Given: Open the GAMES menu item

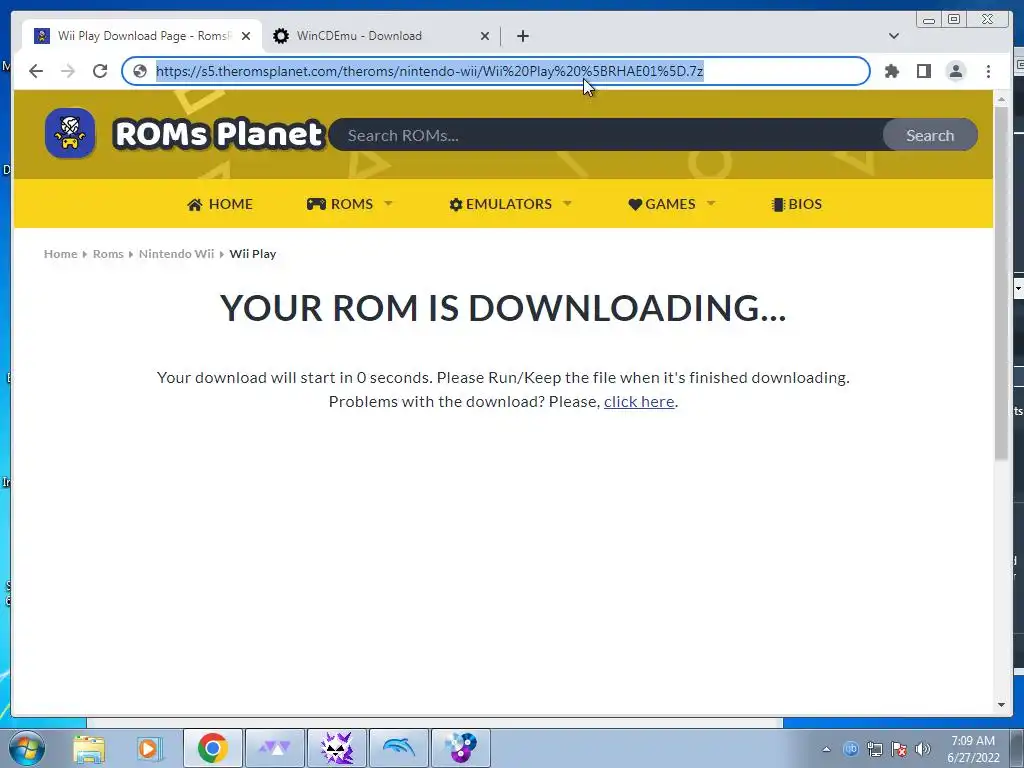Looking at the screenshot, I should [x=662, y=204].
